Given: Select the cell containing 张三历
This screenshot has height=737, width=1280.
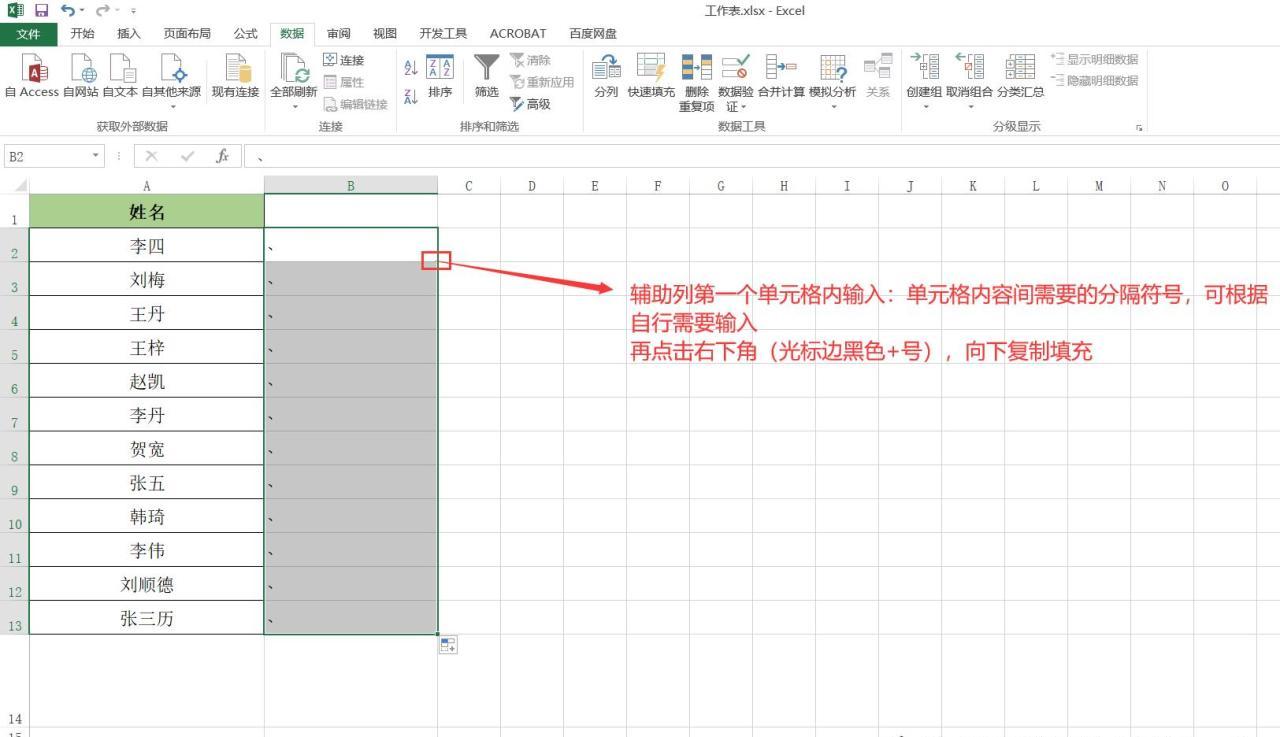Looking at the screenshot, I should tap(147, 618).
